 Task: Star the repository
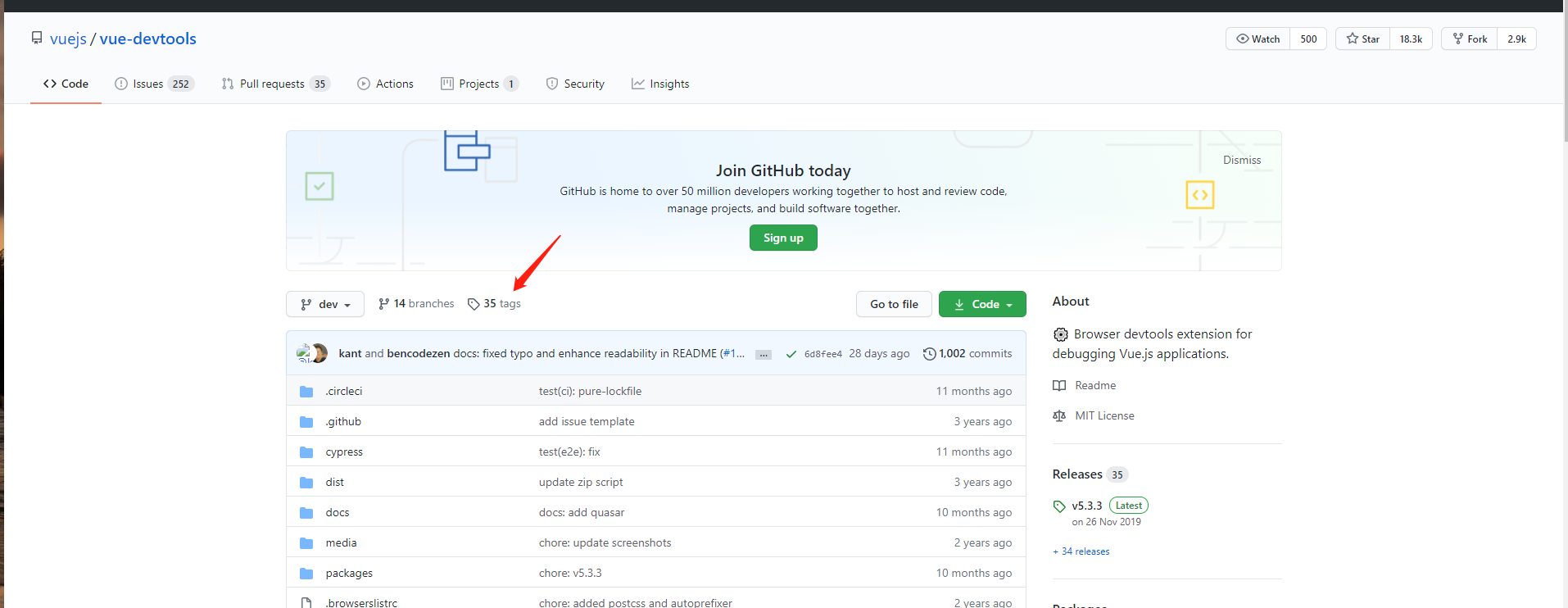point(1363,39)
